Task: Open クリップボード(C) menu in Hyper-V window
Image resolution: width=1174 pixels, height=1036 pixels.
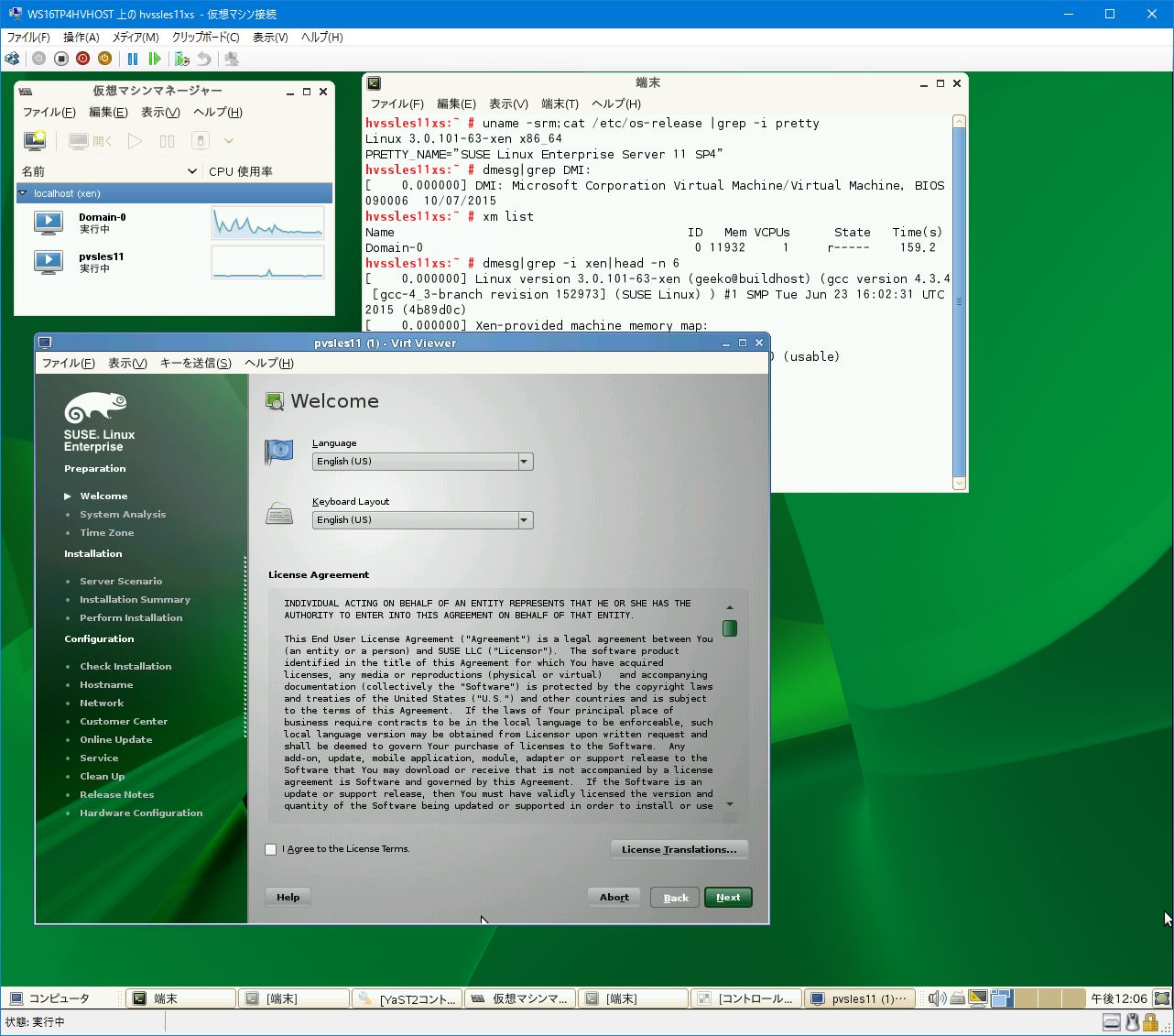Action: coord(205,37)
